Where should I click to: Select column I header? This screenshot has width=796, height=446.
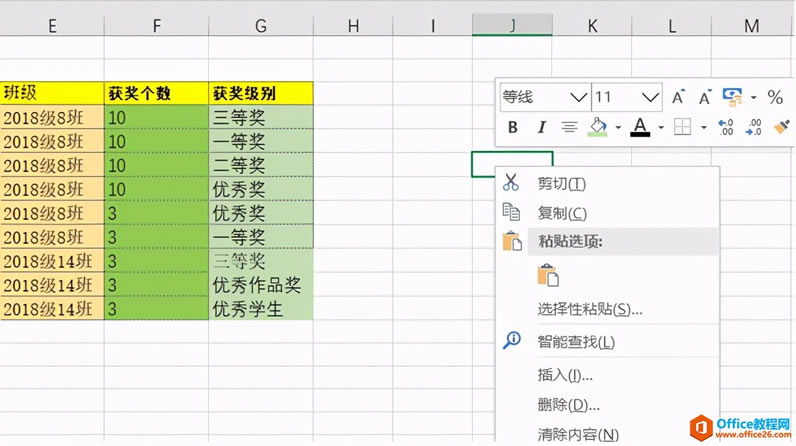pyautogui.click(x=433, y=25)
